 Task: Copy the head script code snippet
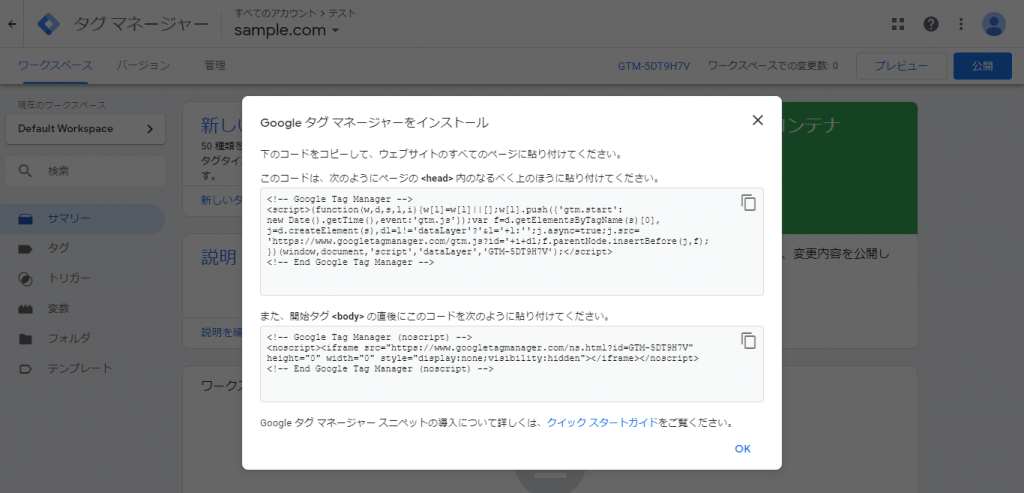748,202
